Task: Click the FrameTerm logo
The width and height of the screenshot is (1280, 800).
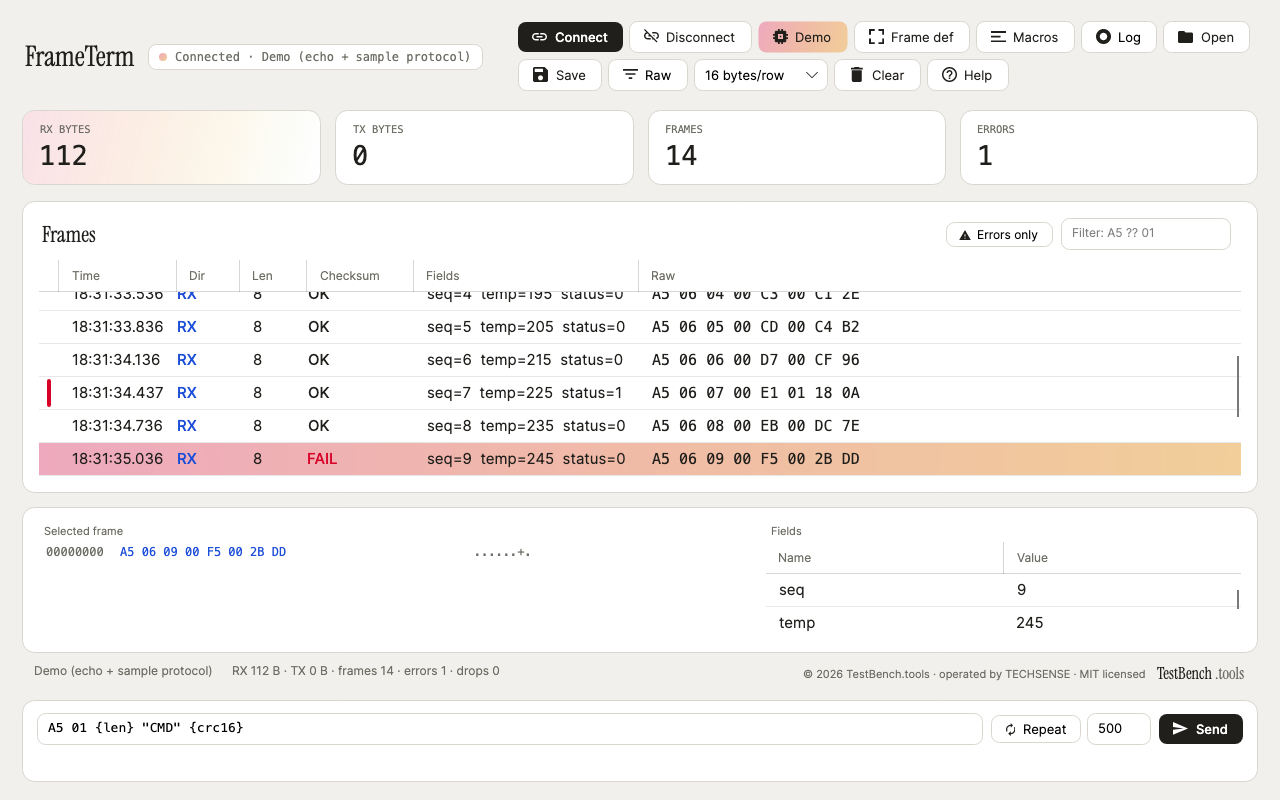Action: pos(79,56)
